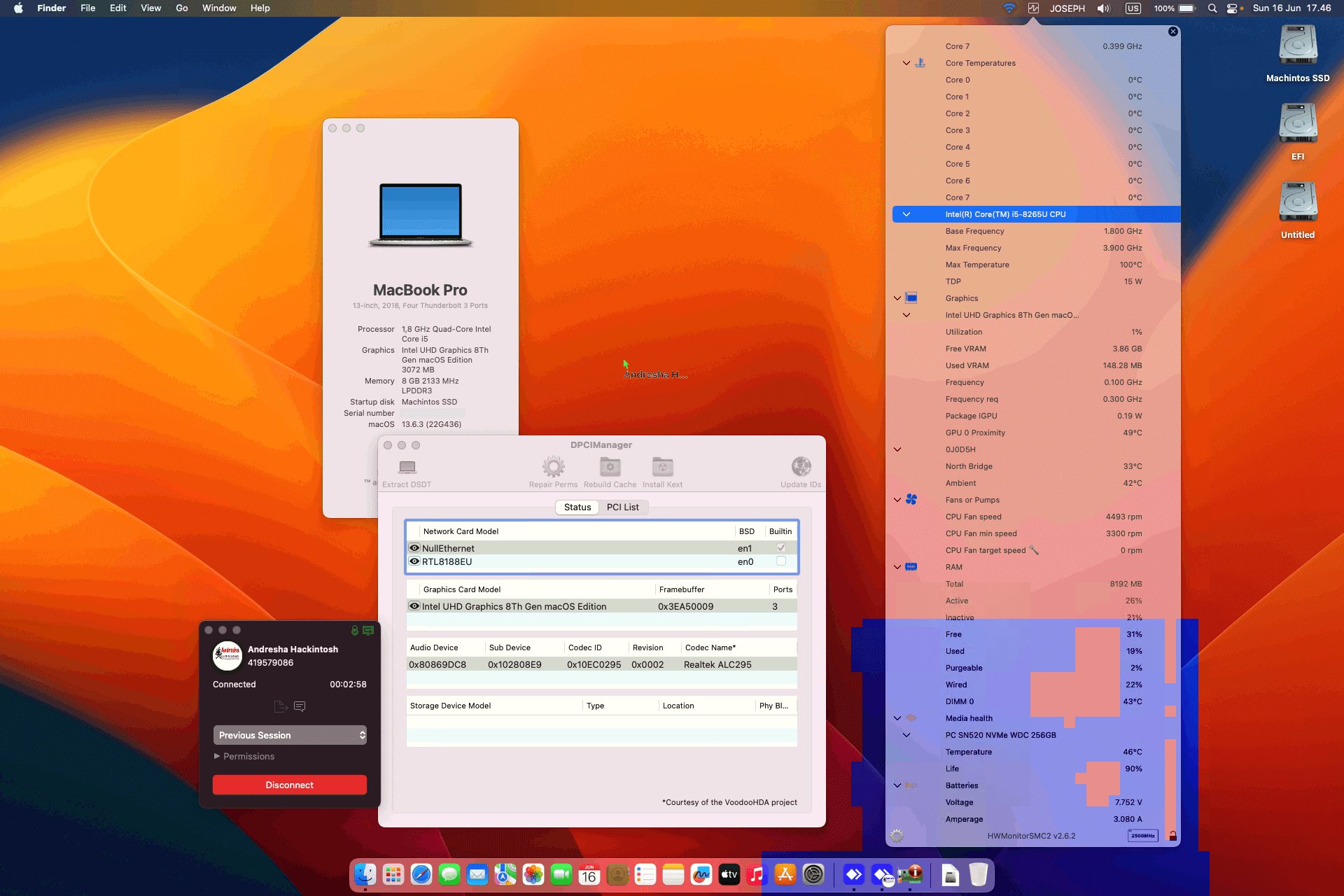Click the CPU Fan target speed wrench icon

point(1034,550)
